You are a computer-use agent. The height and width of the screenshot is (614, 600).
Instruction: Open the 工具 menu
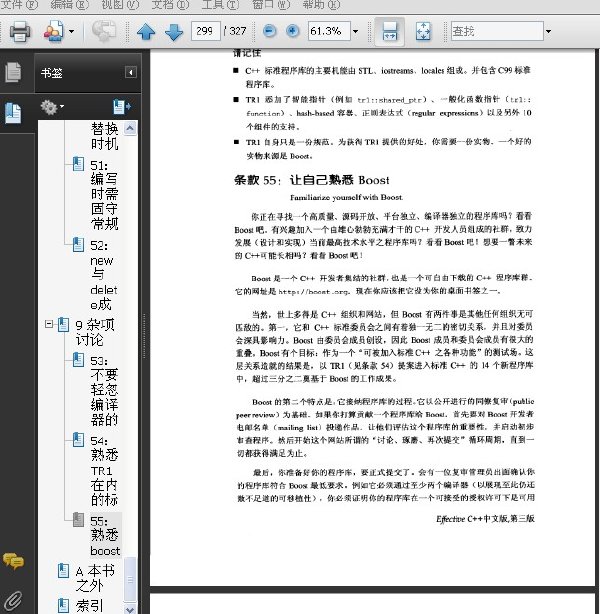pos(220,5)
